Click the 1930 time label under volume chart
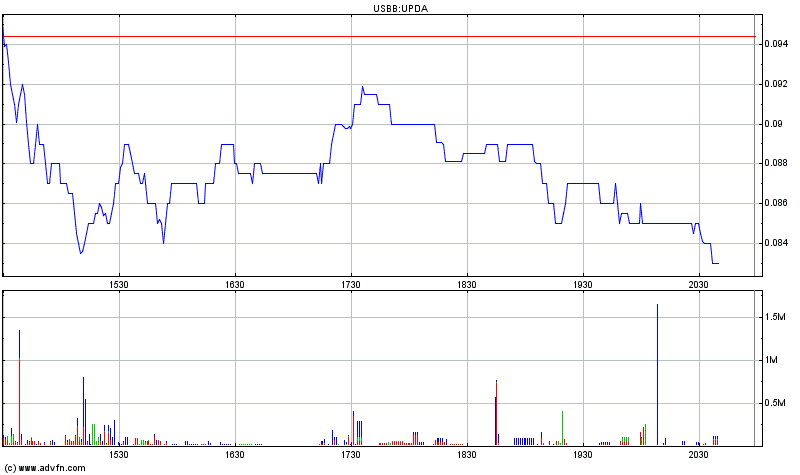Image resolution: width=800 pixels, height=475 pixels. (x=583, y=455)
